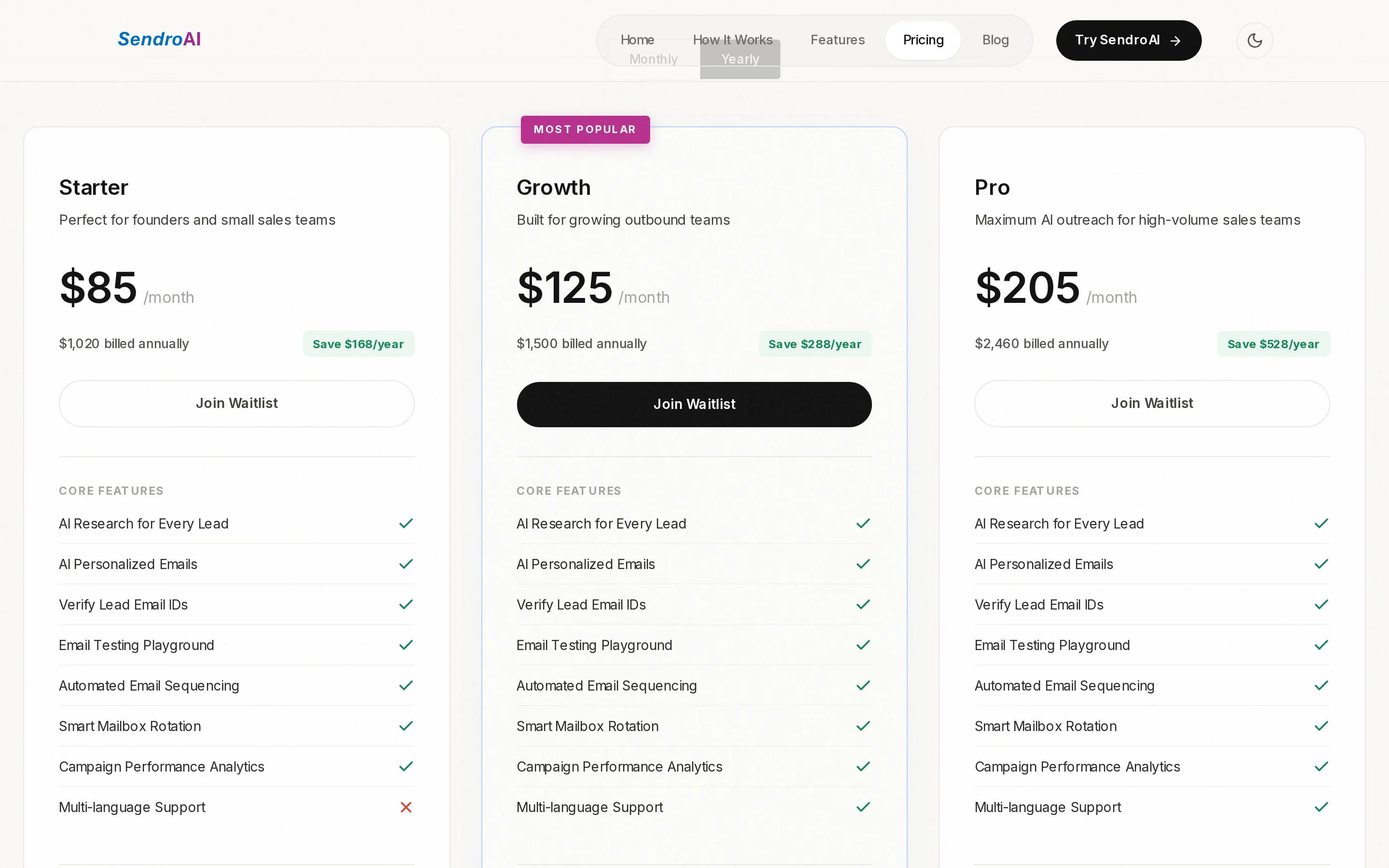Click Starter's Save $168/year badge

pyautogui.click(x=358, y=344)
